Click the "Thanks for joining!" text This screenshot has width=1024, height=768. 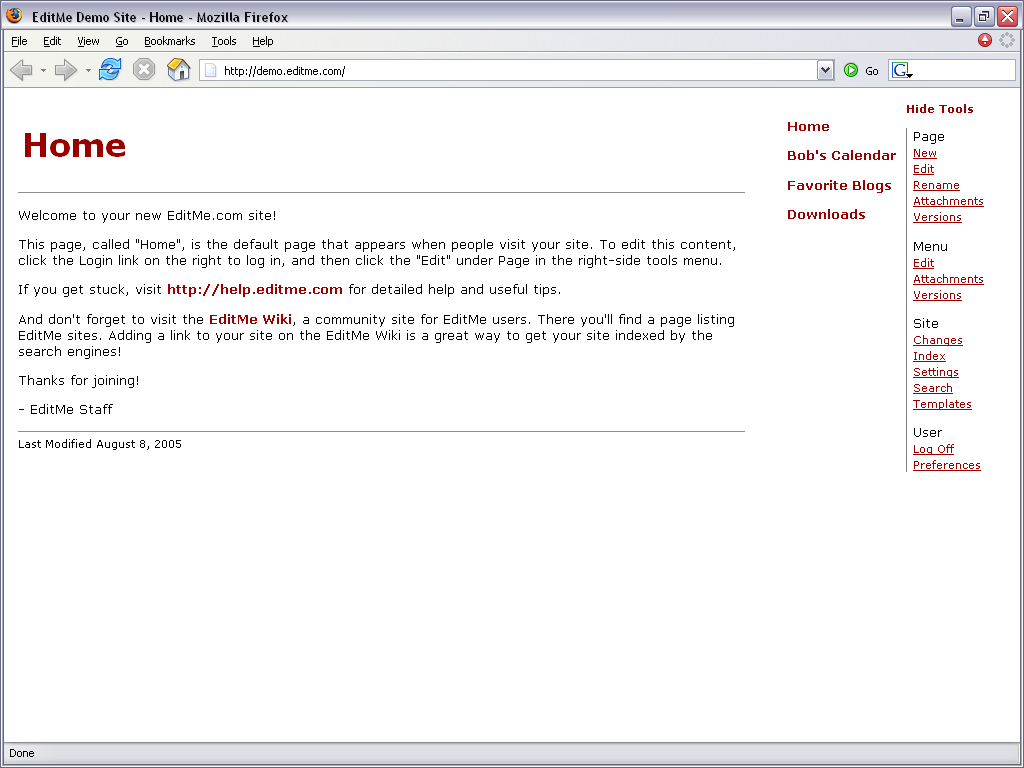(78, 381)
